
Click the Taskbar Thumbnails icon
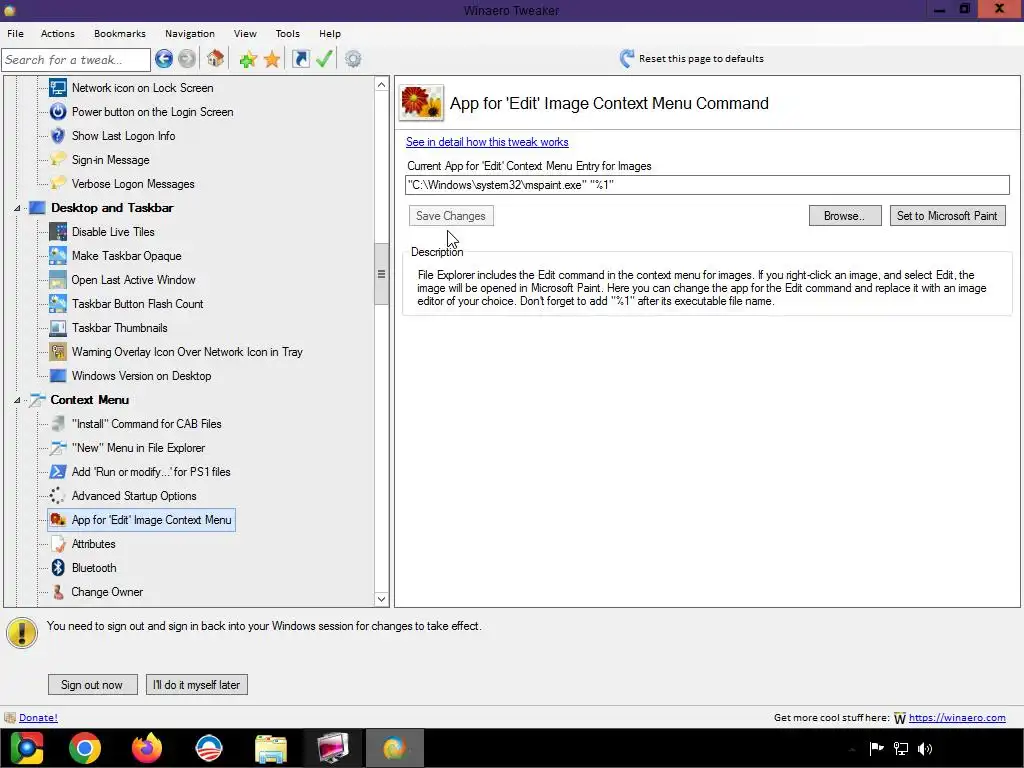tap(58, 328)
